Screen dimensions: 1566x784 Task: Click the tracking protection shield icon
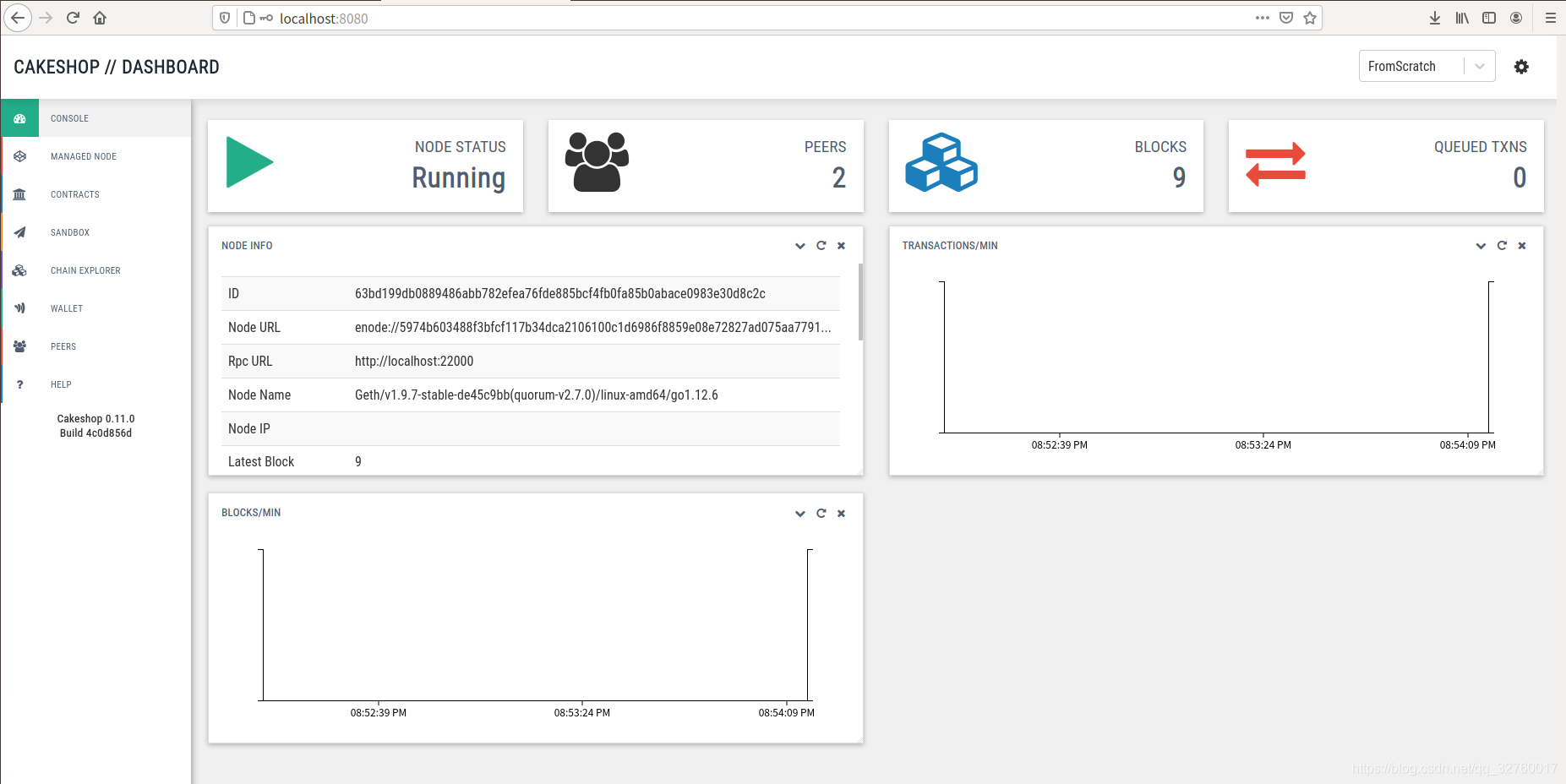pyautogui.click(x=225, y=18)
